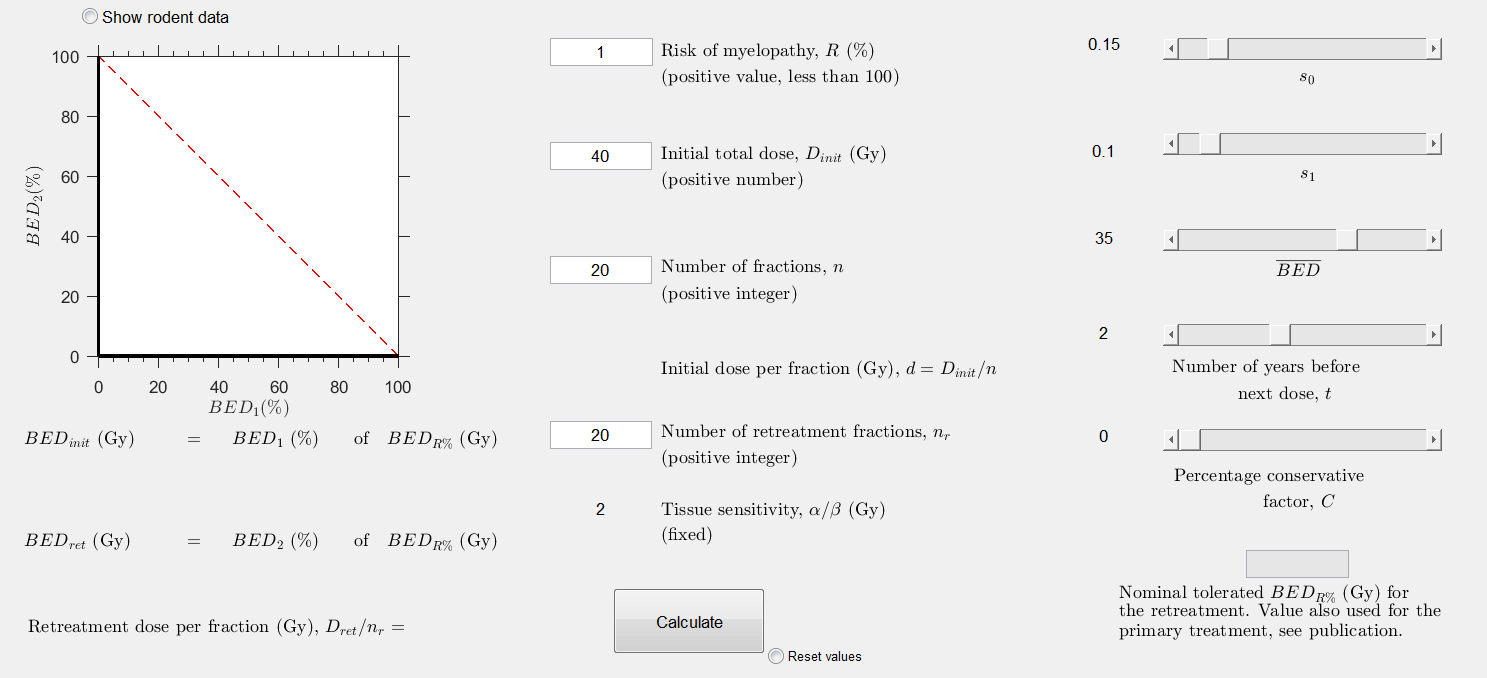Viewport: 1487px width, 678px height.
Task: Click left arrow of s1 slider
Action: pyautogui.click(x=1171, y=144)
